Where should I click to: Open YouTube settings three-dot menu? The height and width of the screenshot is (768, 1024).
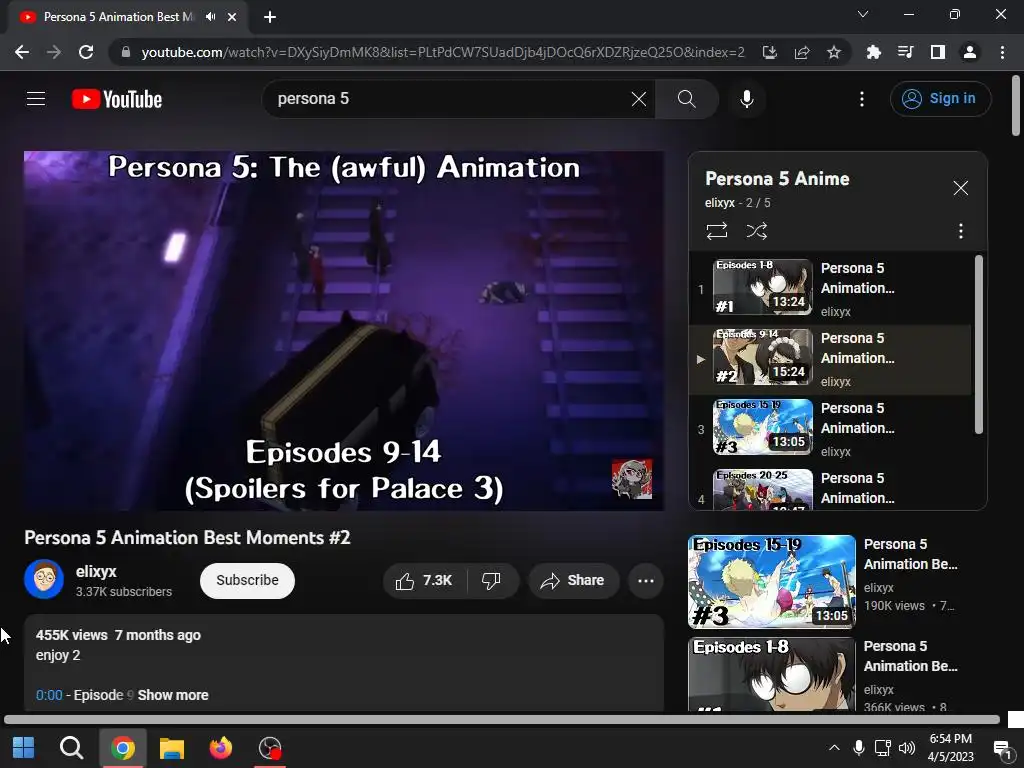click(862, 99)
